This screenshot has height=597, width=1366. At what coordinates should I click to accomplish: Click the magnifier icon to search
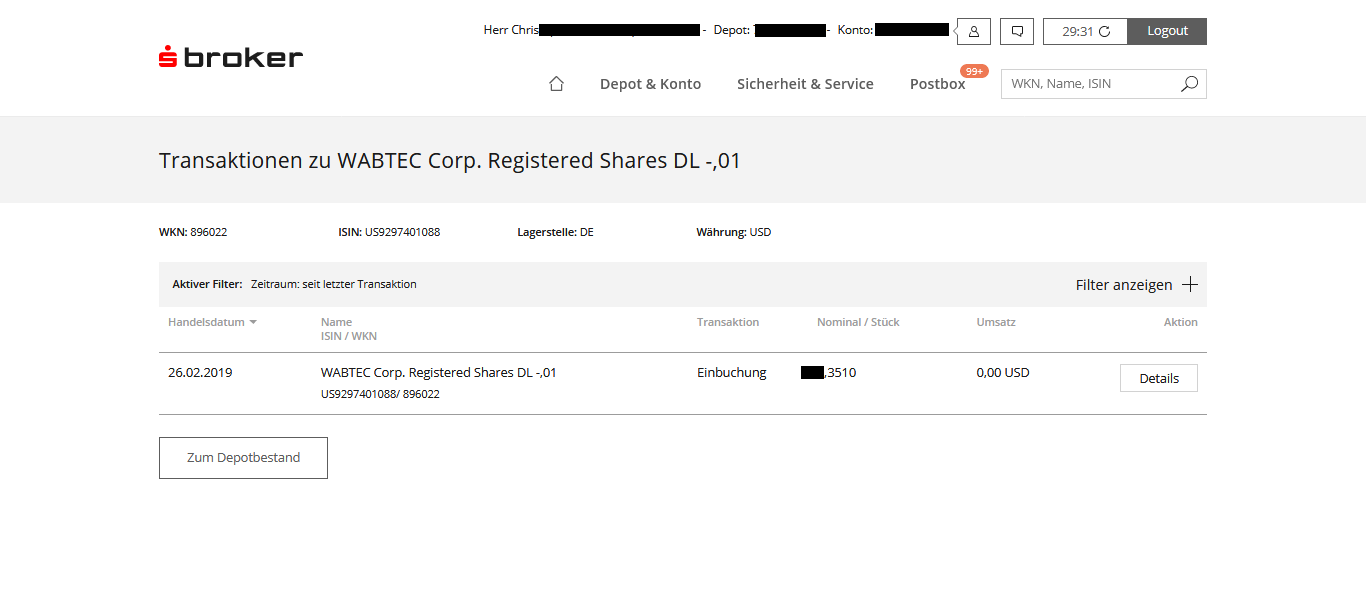[1189, 84]
